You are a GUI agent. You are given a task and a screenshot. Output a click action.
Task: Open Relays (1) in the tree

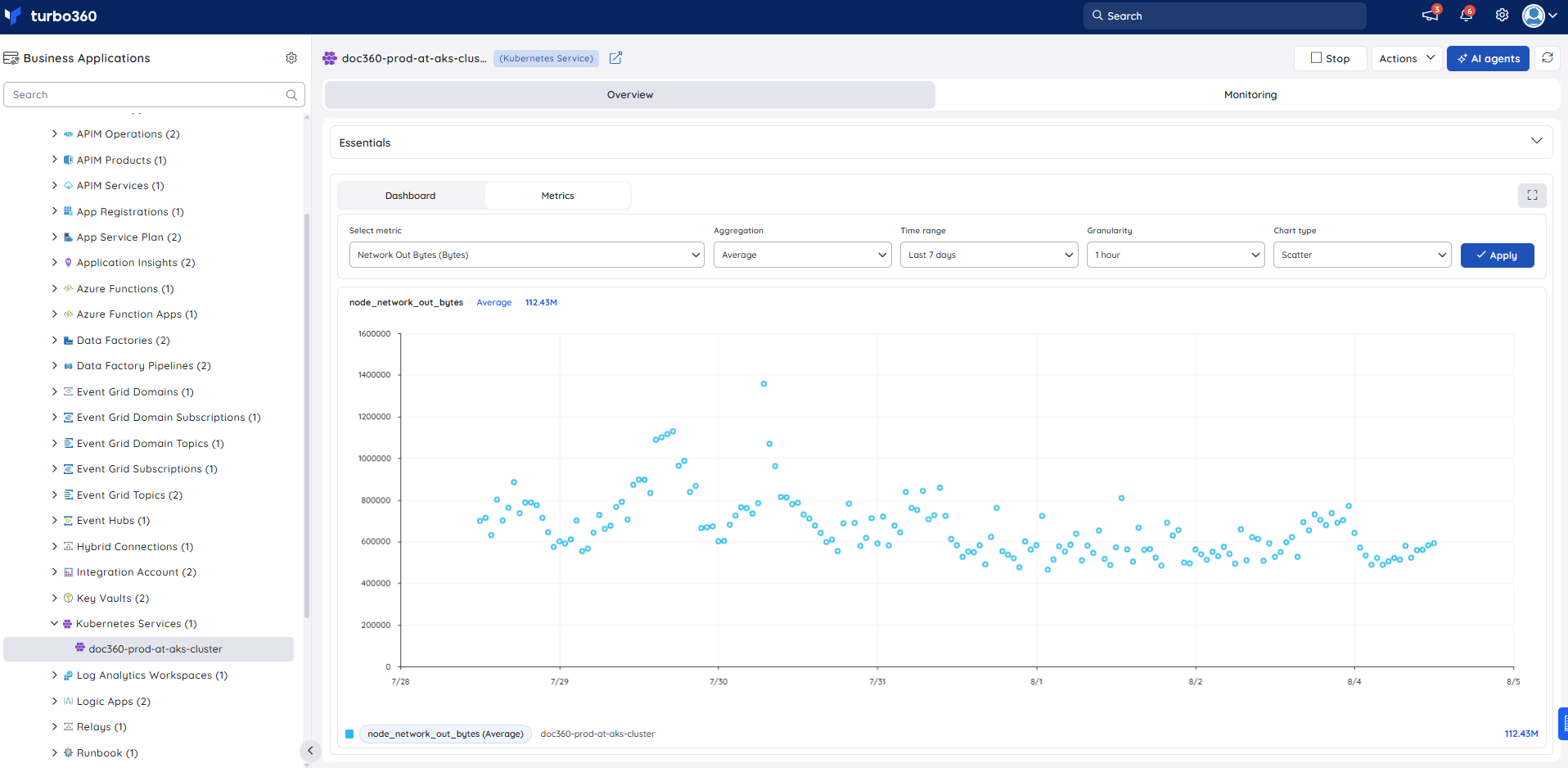click(101, 727)
